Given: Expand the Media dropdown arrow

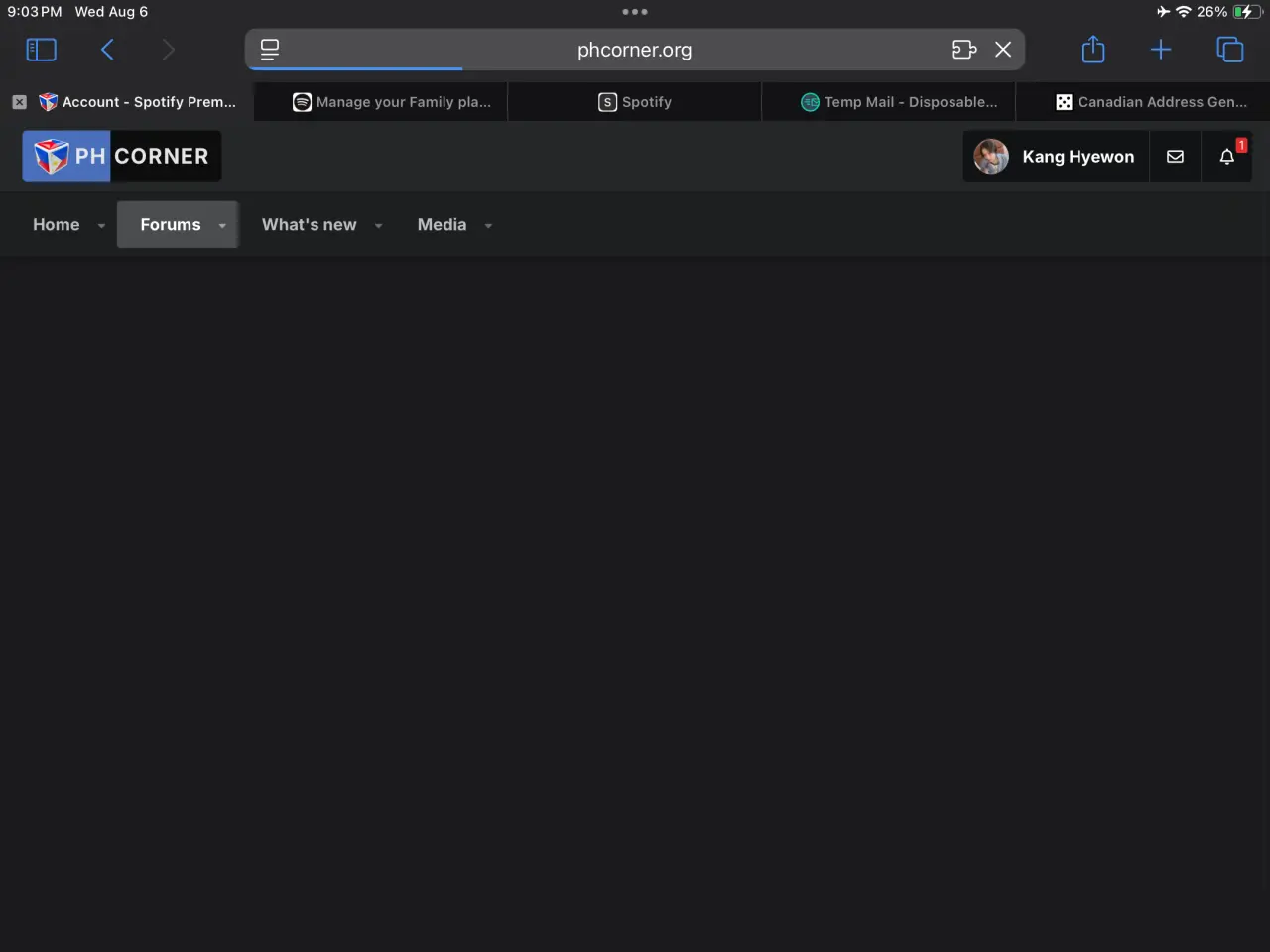Looking at the screenshot, I should click(x=488, y=226).
